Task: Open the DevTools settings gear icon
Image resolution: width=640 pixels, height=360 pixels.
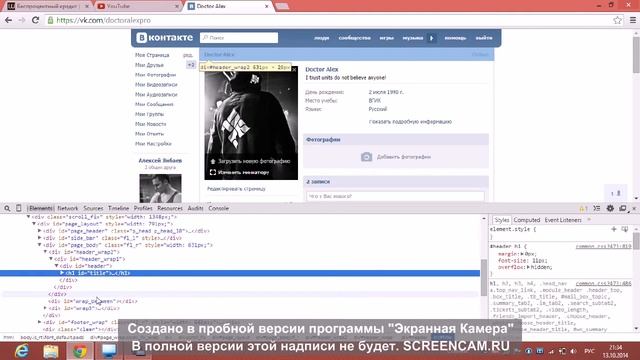Action: point(610,208)
